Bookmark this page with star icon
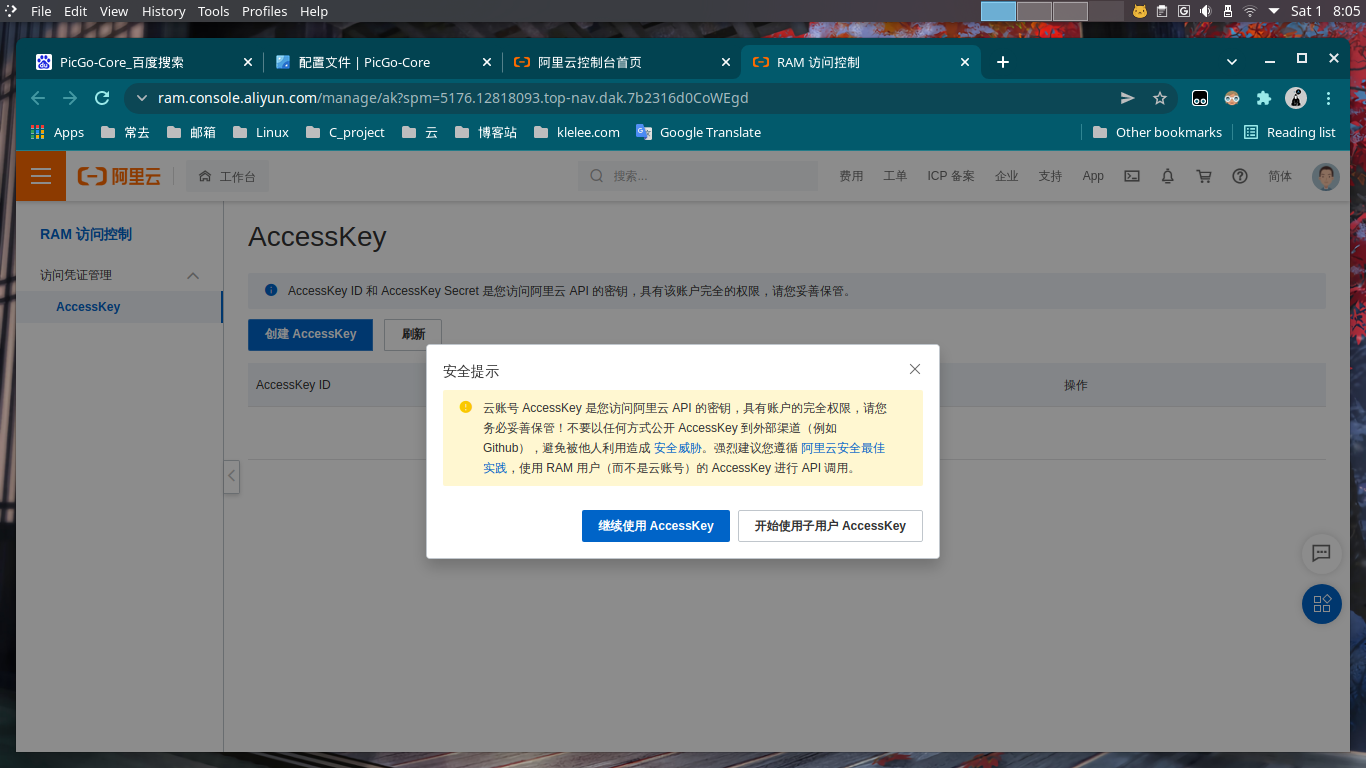Screen dimensions: 1366x768 (x=1160, y=98)
